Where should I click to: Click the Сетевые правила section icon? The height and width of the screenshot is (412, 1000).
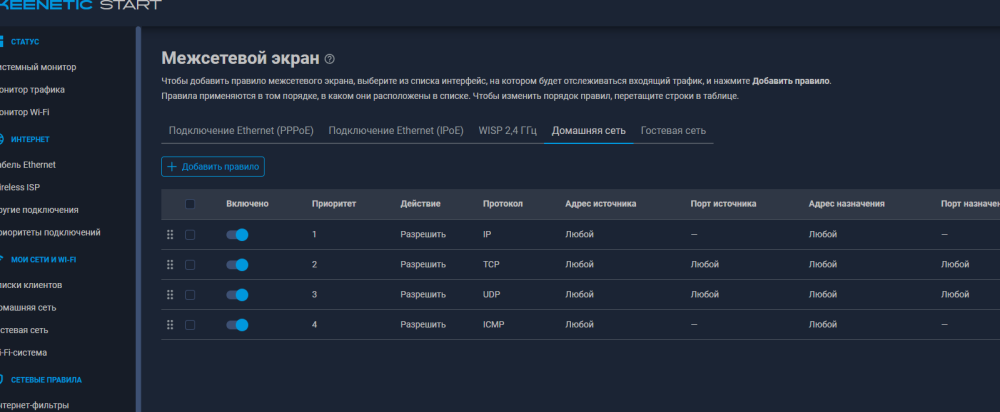pyautogui.click(x=1, y=379)
